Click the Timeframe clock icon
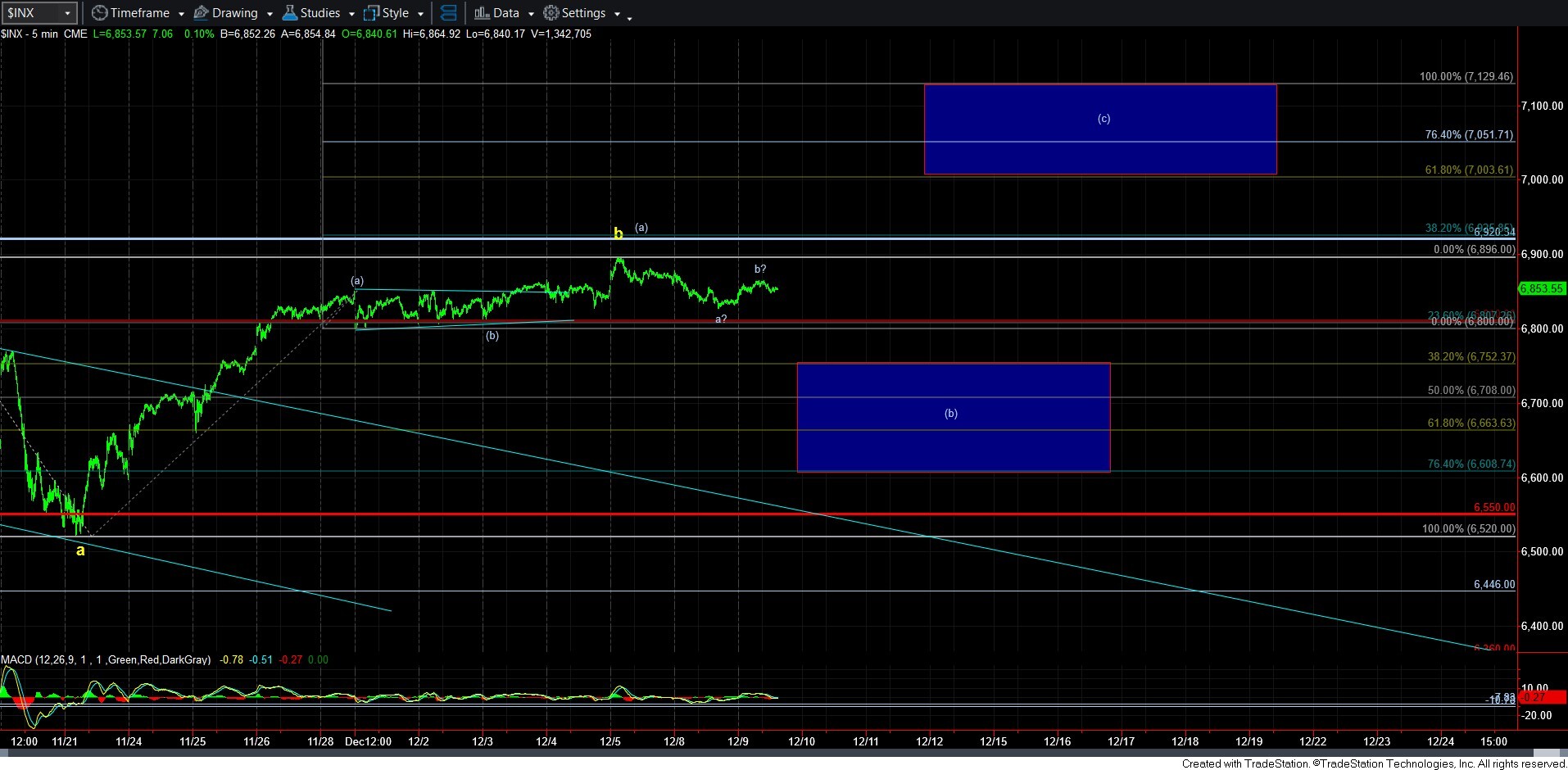 tap(99, 13)
